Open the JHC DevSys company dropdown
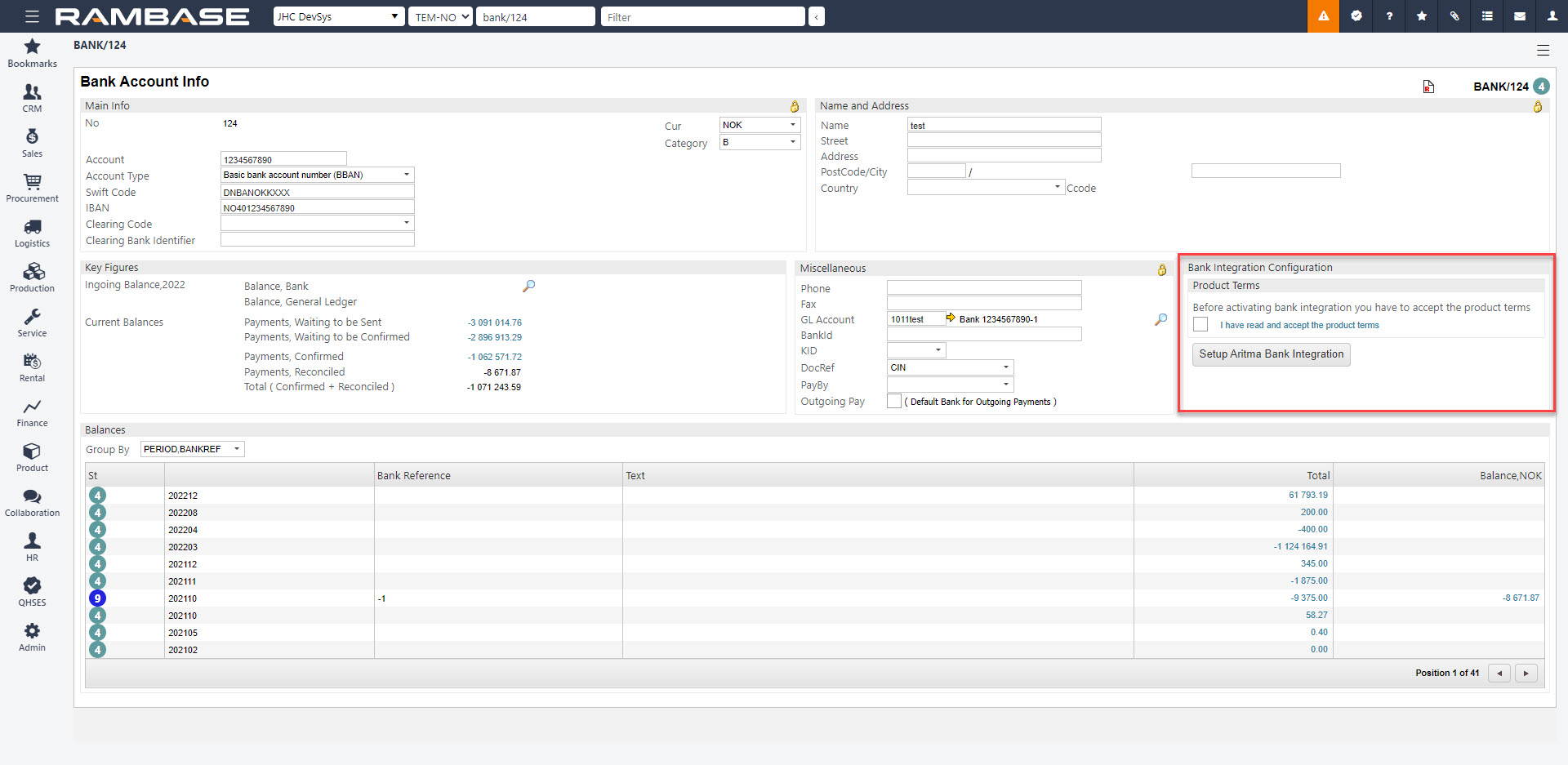Viewport: 1568px width, 765px height. [339, 16]
